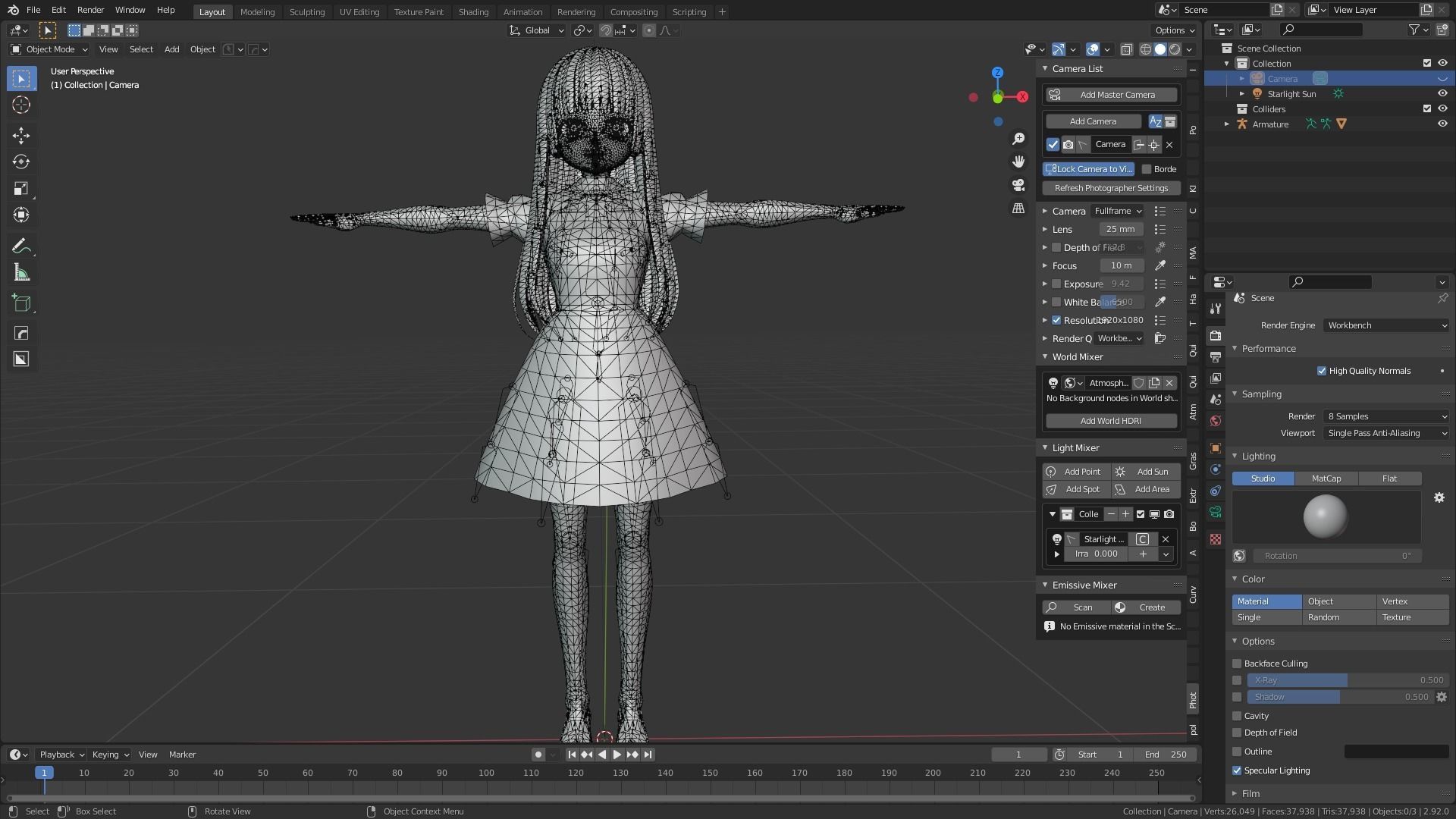Viewport: 1456px width, 819px height.
Task: Jump to the timeline start frame
Action: pyautogui.click(x=572, y=755)
